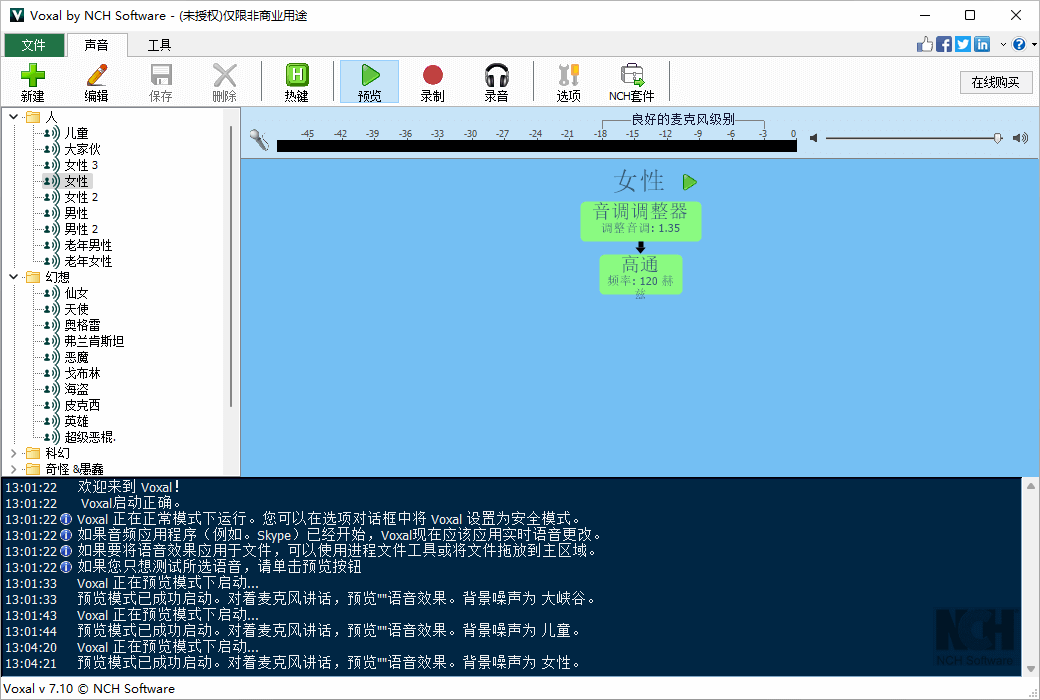This screenshot has width=1040, height=700.
Task: Select the 皮克西 voice
Action: coord(82,405)
